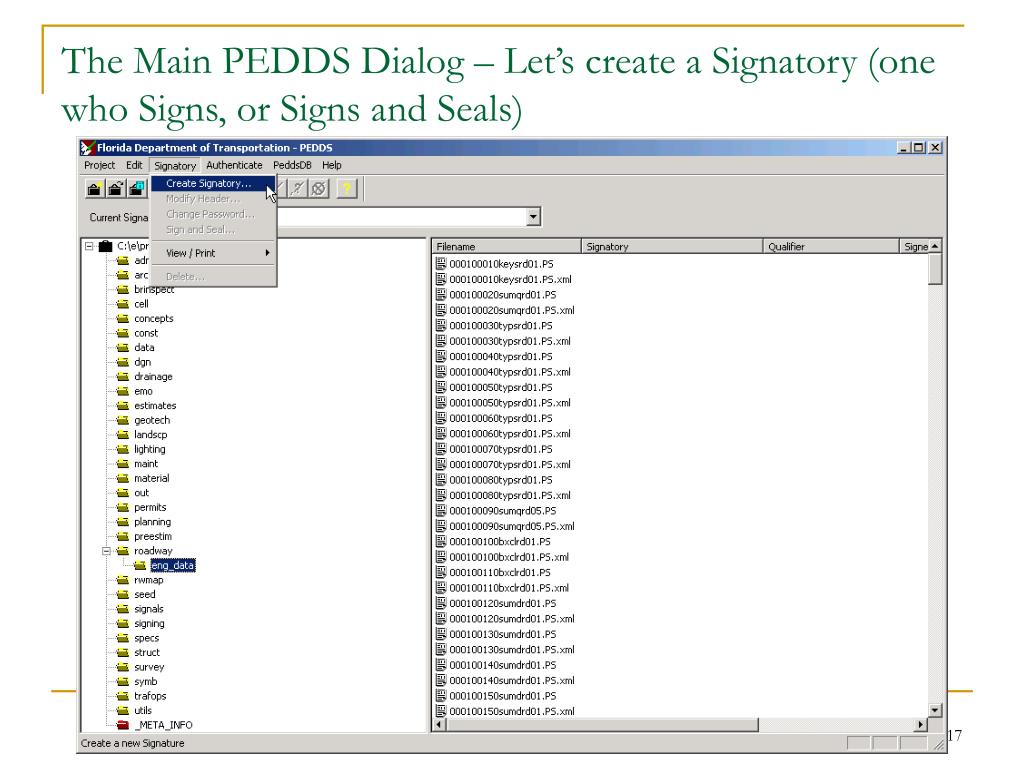Select the trafops folder

point(150,696)
